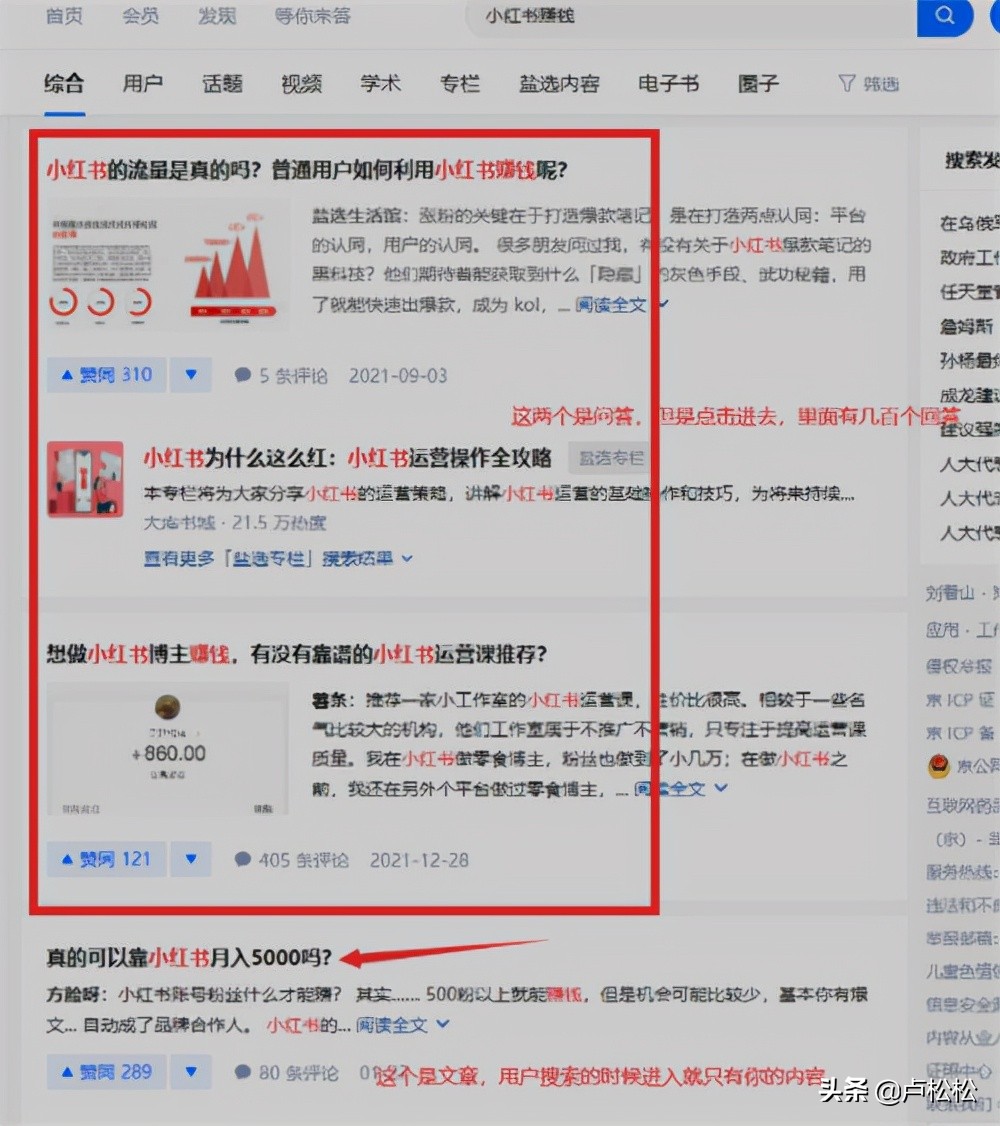The height and width of the screenshot is (1126, 1000).
Task: Click the downvote arrow next to 赞同310
Action: point(191,375)
